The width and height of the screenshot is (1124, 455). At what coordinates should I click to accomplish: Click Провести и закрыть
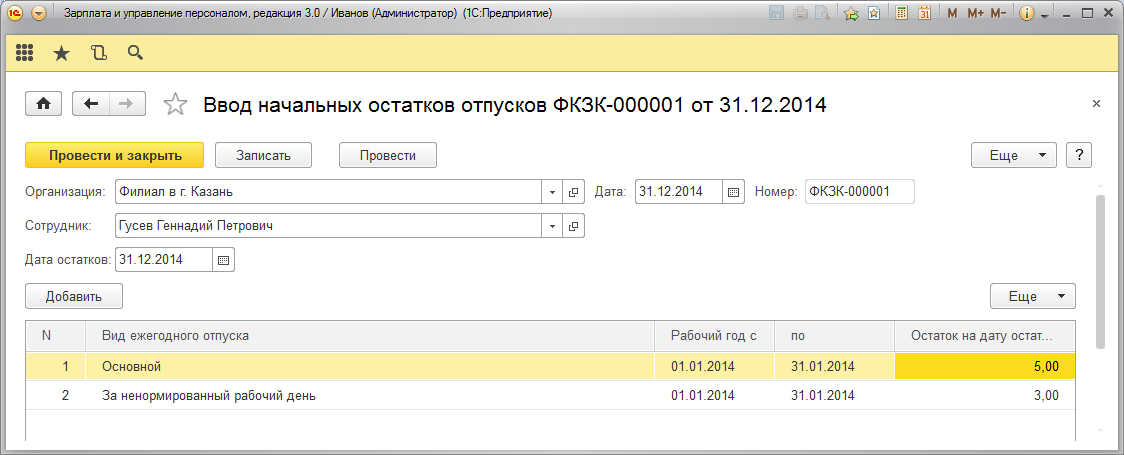[115, 155]
